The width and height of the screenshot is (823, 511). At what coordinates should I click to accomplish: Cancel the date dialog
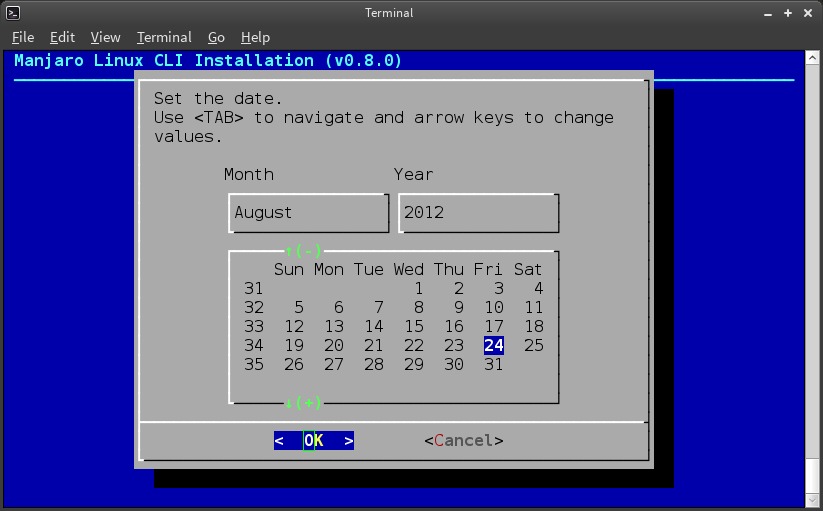pyautogui.click(x=464, y=441)
